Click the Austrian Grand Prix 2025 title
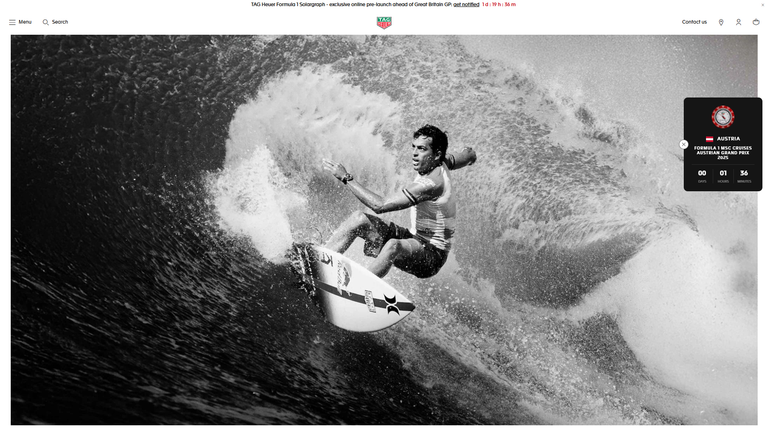The height and width of the screenshot is (431, 768). tap(723, 152)
